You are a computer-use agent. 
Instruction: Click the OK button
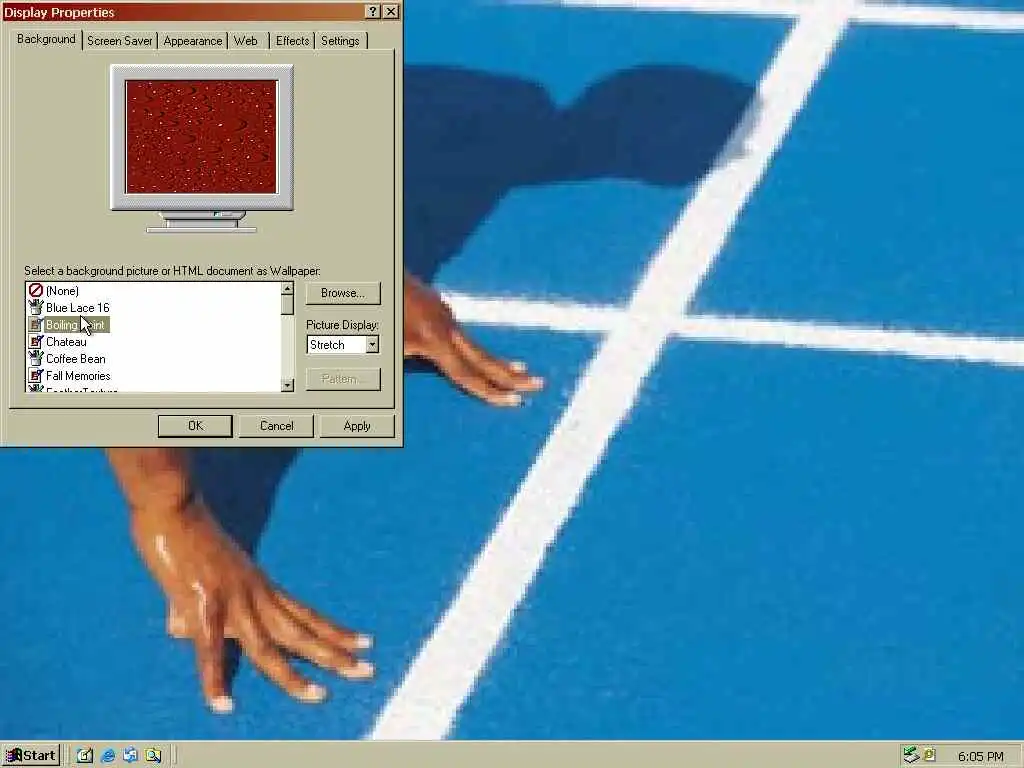click(x=195, y=426)
